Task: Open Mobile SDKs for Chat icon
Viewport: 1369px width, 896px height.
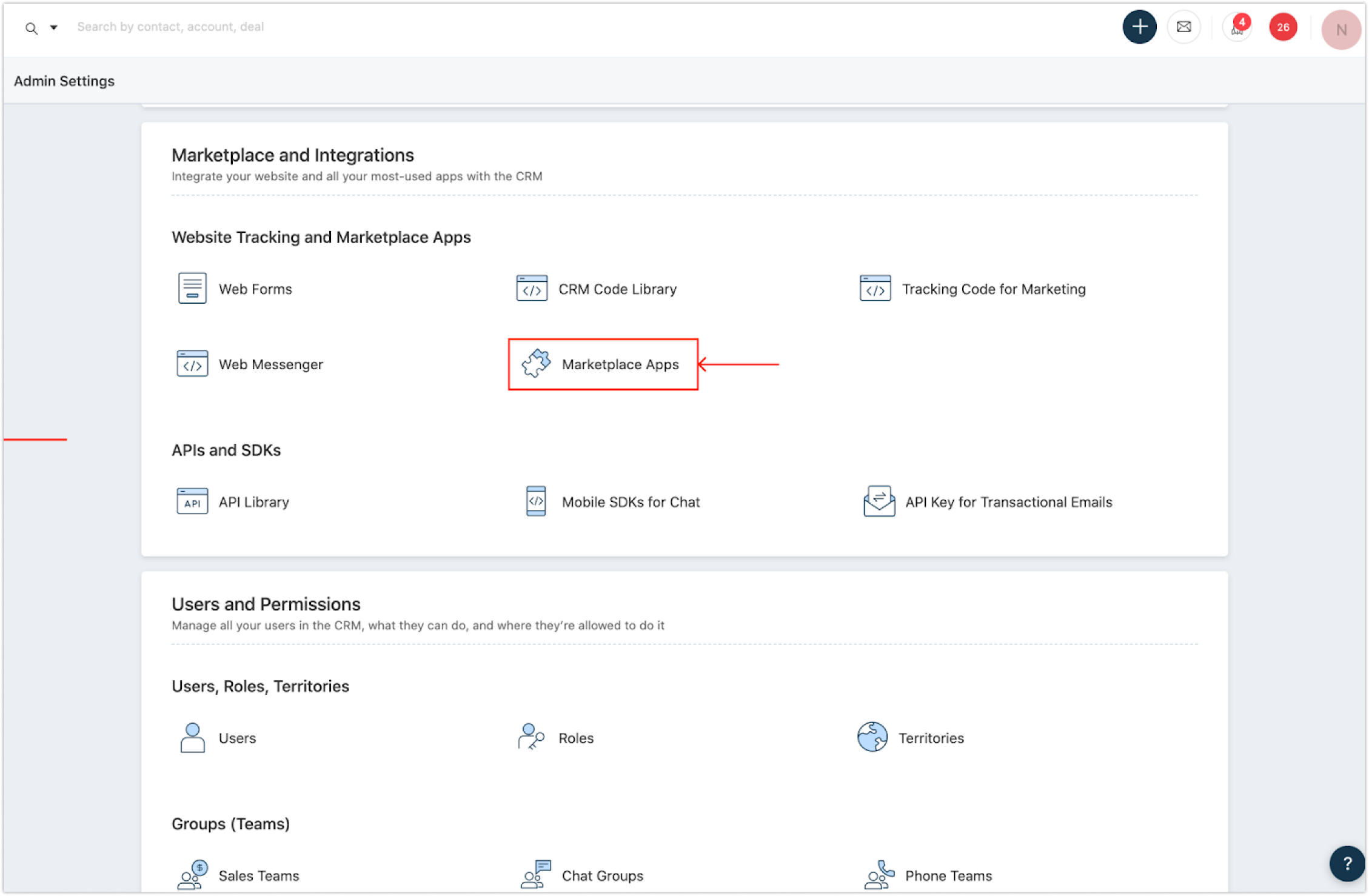Action: [536, 501]
